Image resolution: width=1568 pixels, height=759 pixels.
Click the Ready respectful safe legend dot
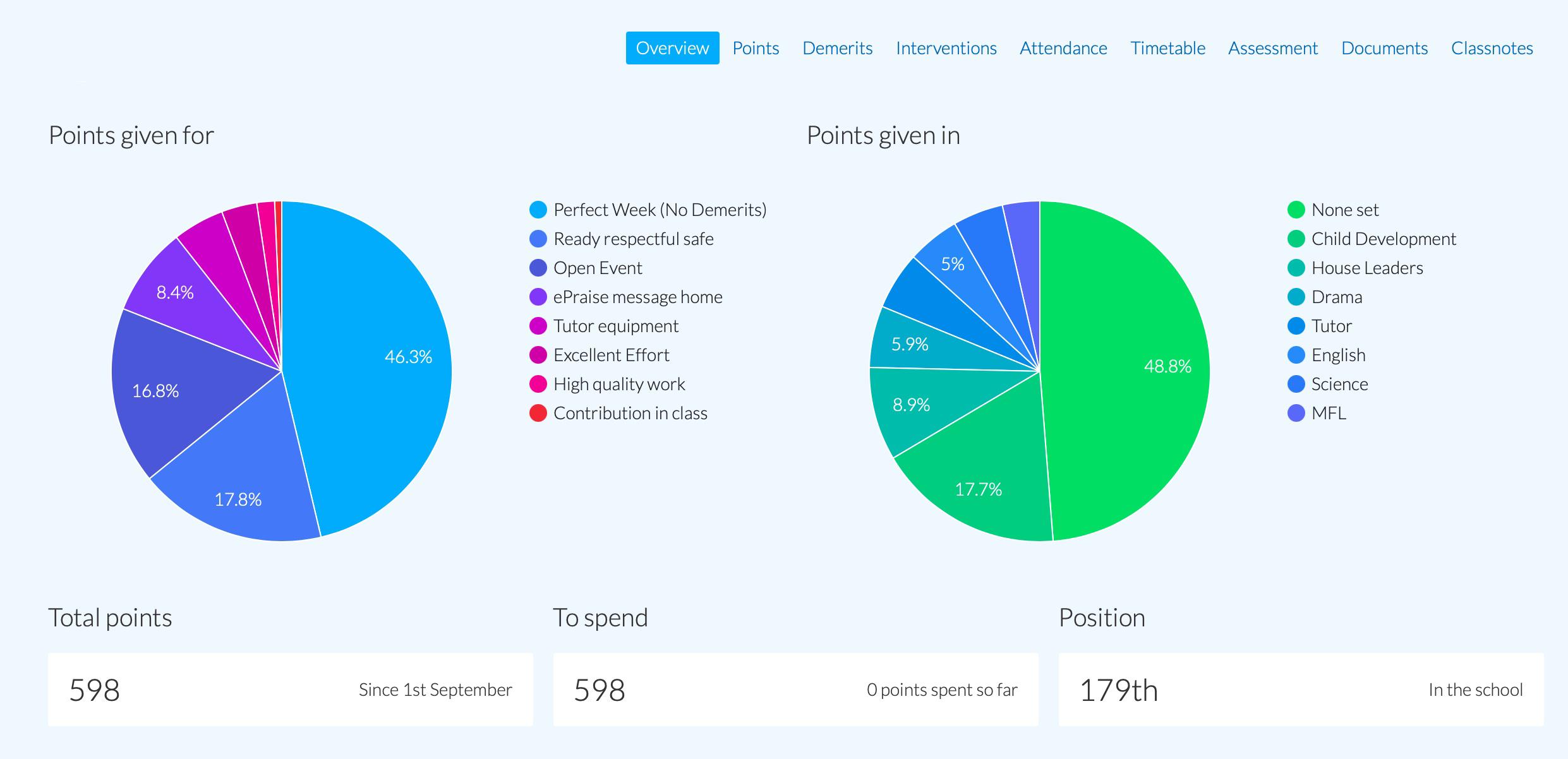pos(538,238)
